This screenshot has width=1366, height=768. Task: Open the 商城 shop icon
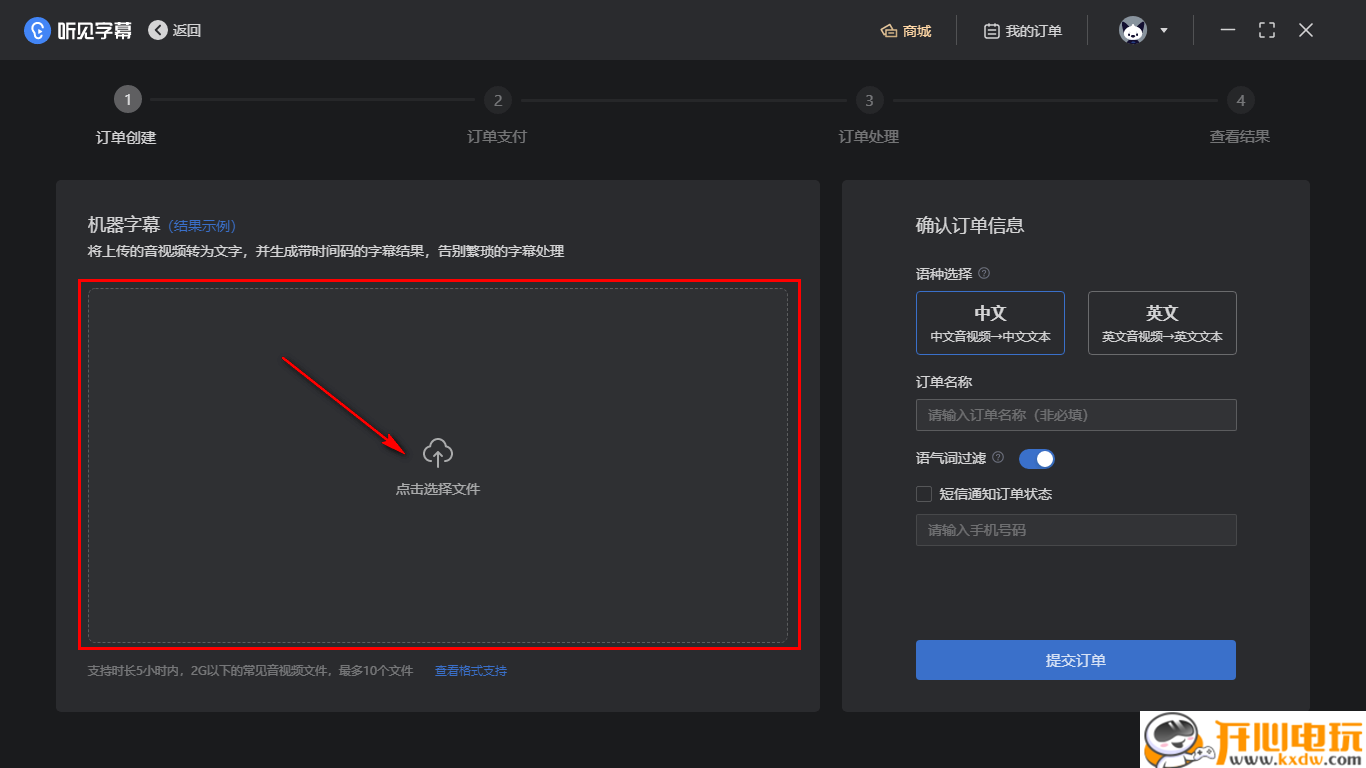tap(888, 31)
